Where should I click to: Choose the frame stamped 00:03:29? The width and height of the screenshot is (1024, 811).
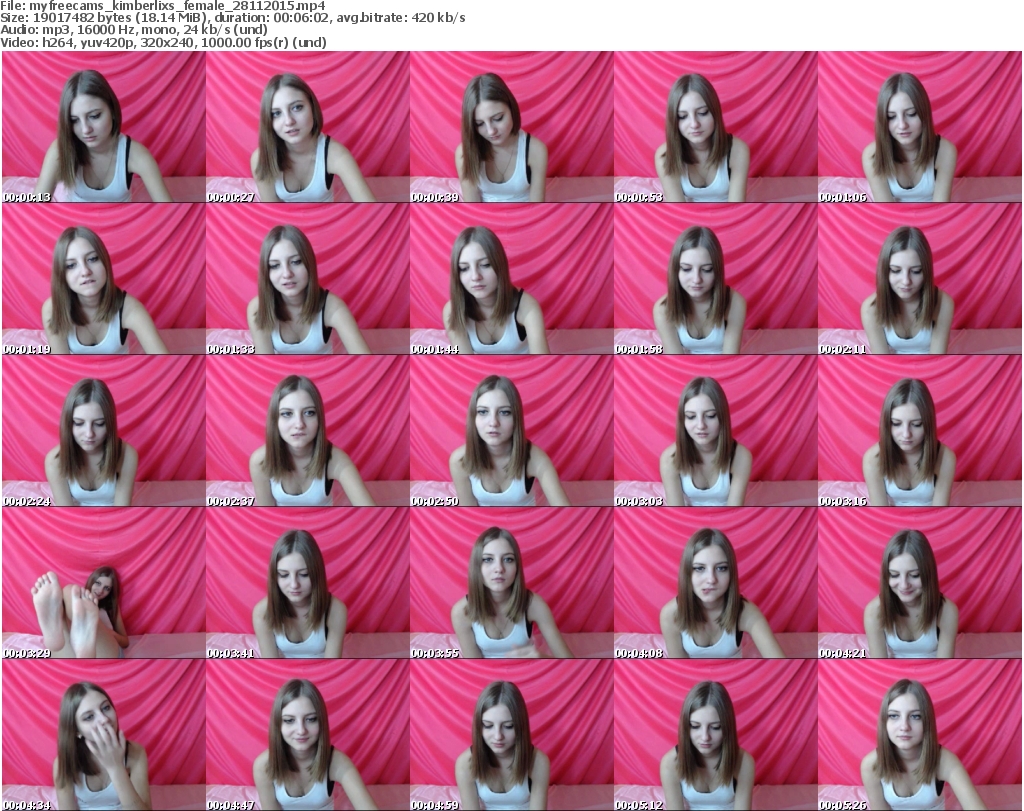[104, 583]
